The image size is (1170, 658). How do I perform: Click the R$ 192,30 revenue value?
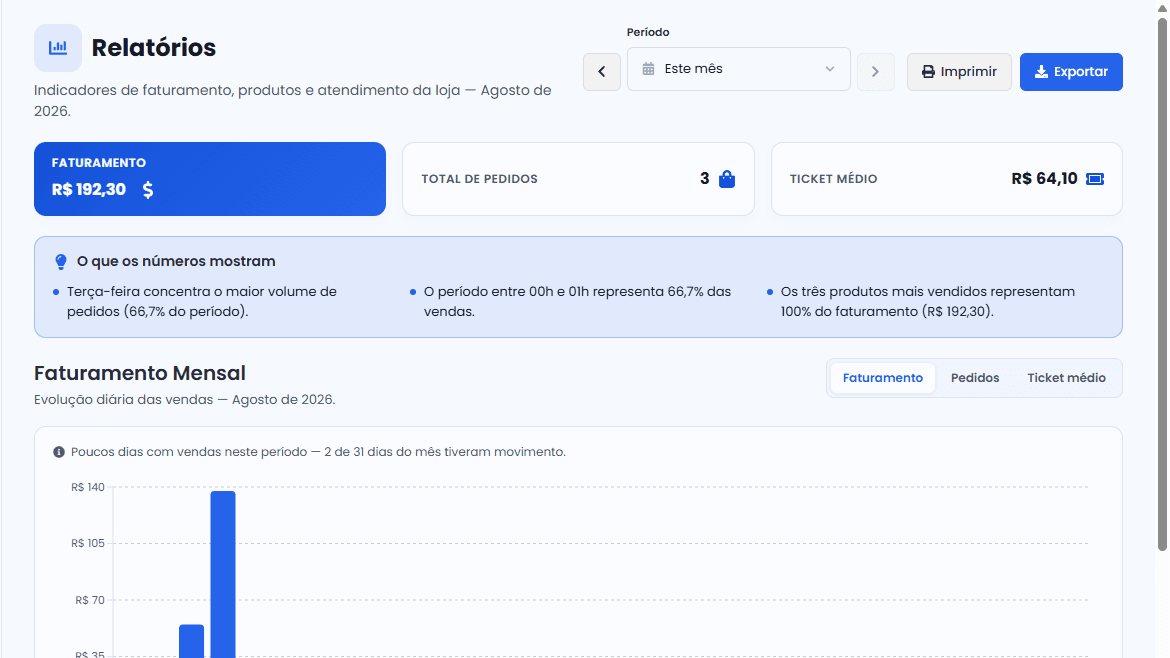click(89, 189)
